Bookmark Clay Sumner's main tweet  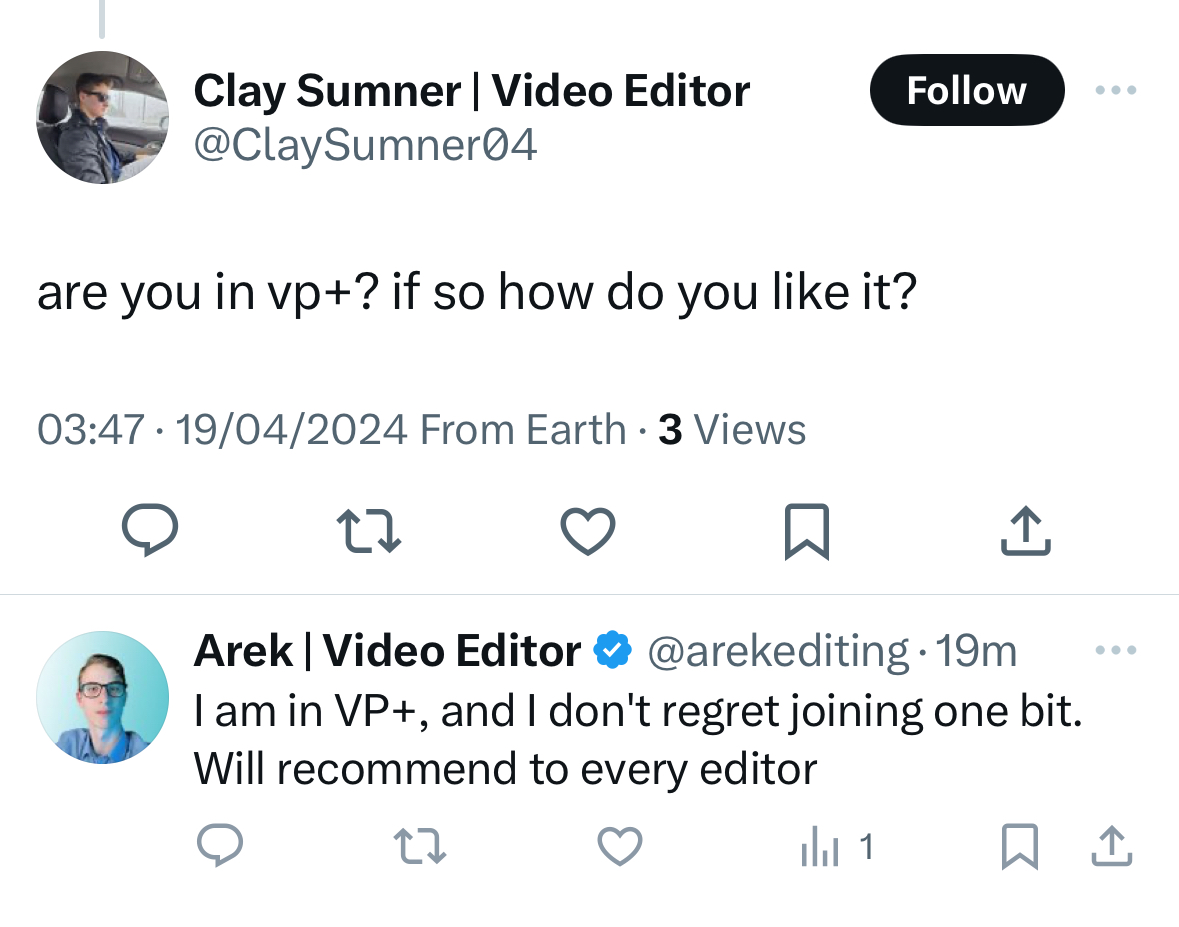[x=806, y=531]
